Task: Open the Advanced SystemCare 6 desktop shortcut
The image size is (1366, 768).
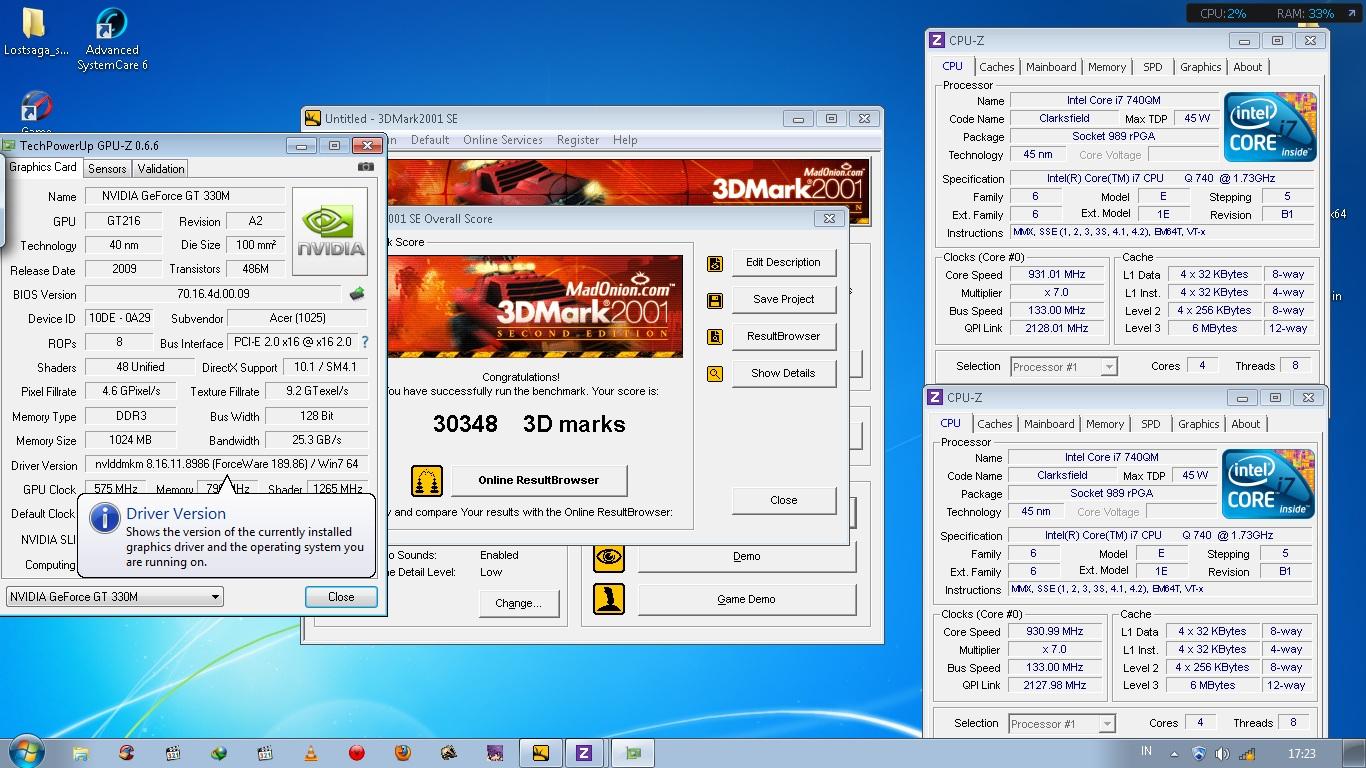Action: (112, 40)
